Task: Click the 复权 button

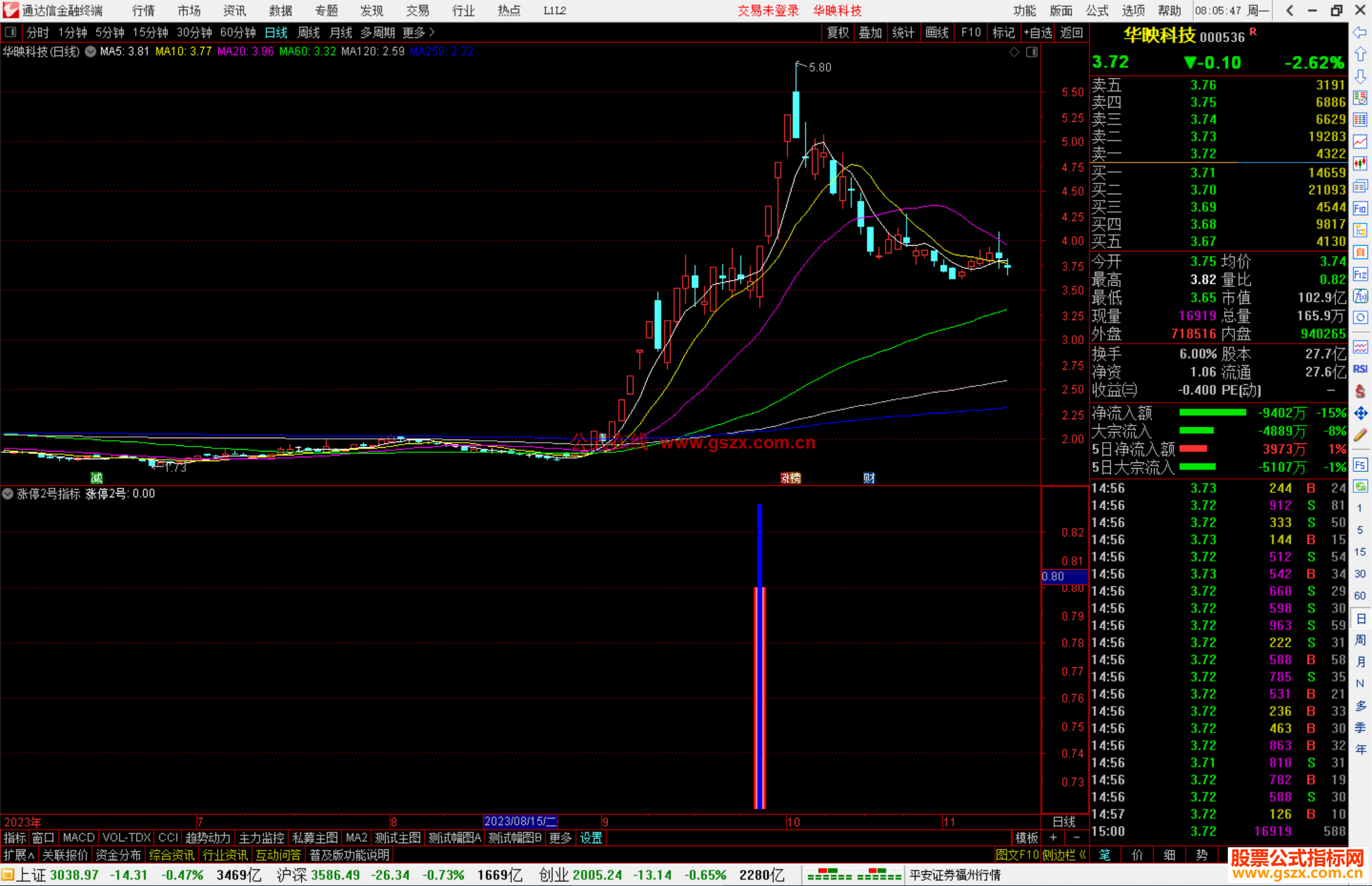Action: (838, 32)
